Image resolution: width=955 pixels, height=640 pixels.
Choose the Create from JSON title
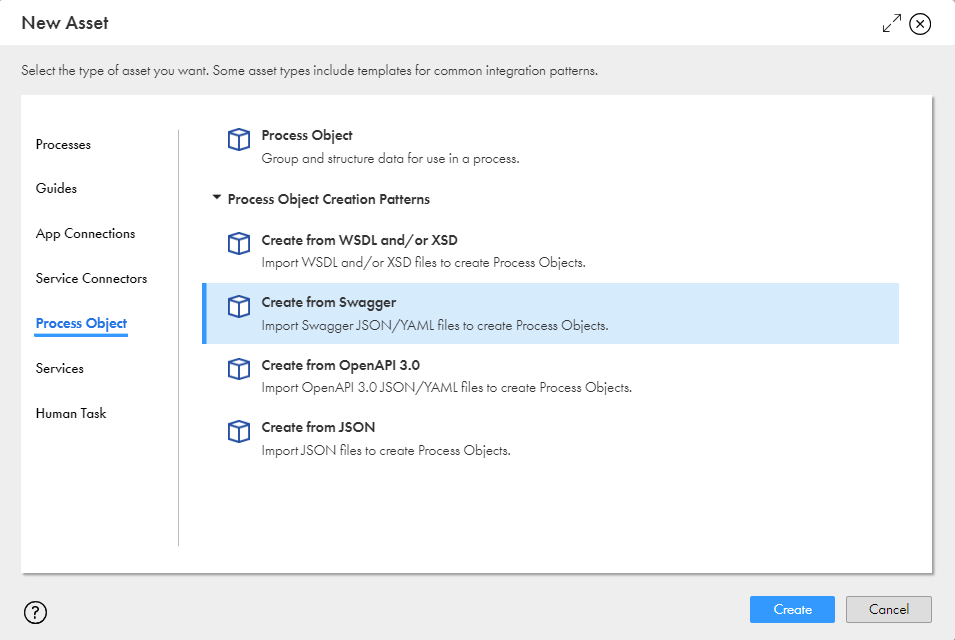pos(318,427)
